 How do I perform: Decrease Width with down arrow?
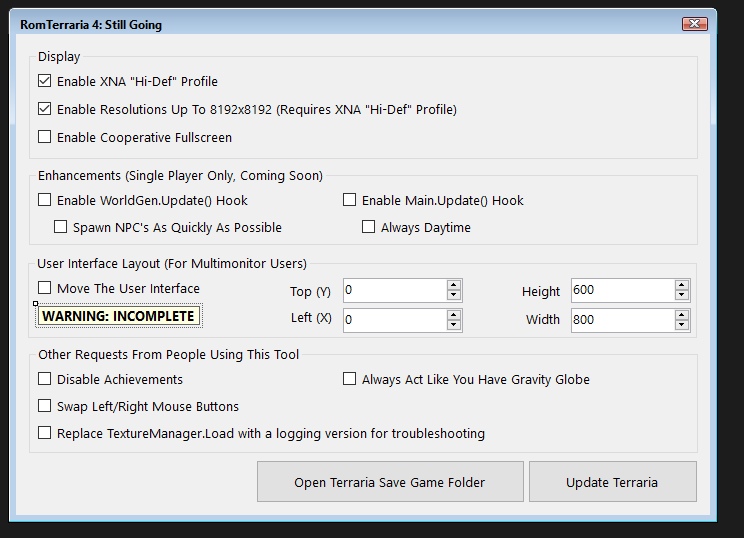pyautogui.click(x=682, y=325)
